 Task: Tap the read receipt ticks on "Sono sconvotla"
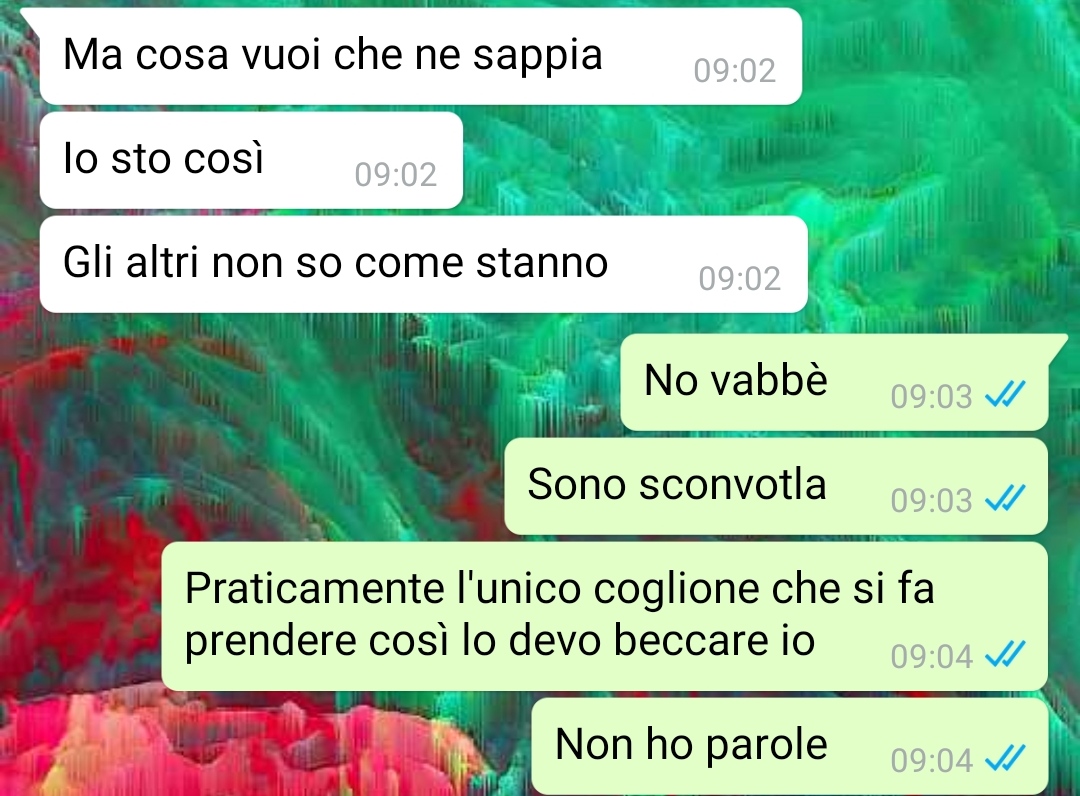click(x=1005, y=499)
